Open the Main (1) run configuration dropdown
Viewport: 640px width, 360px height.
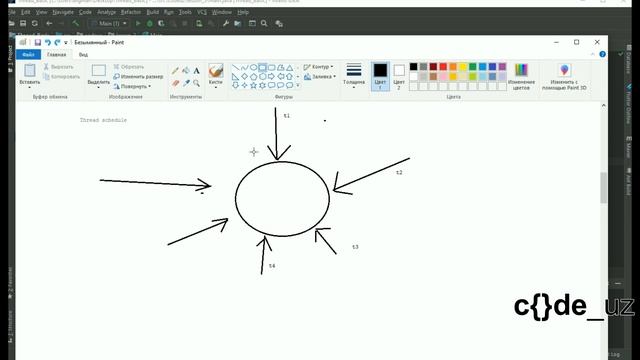[x=110, y=24]
